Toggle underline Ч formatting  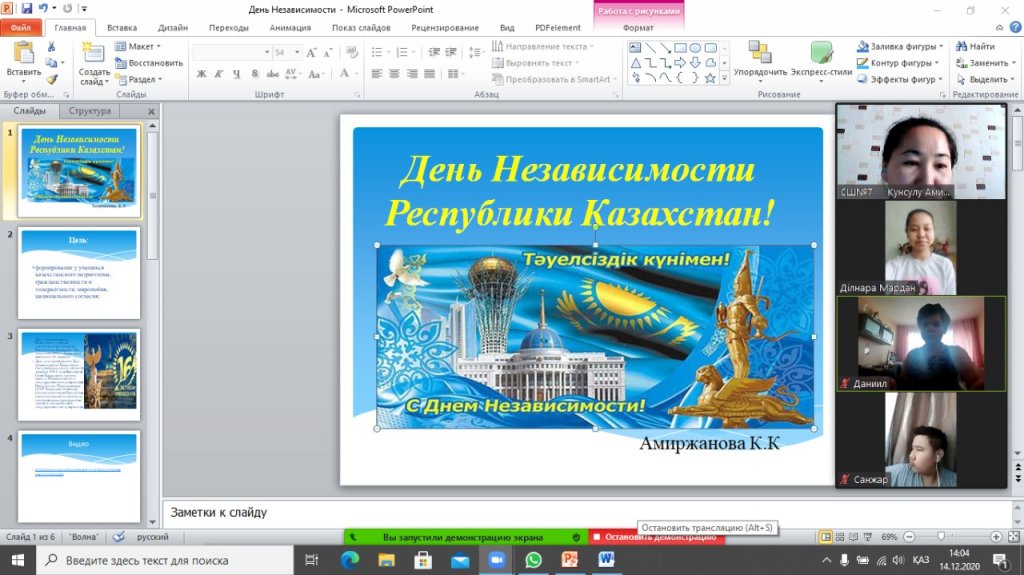tap(236, 74)
